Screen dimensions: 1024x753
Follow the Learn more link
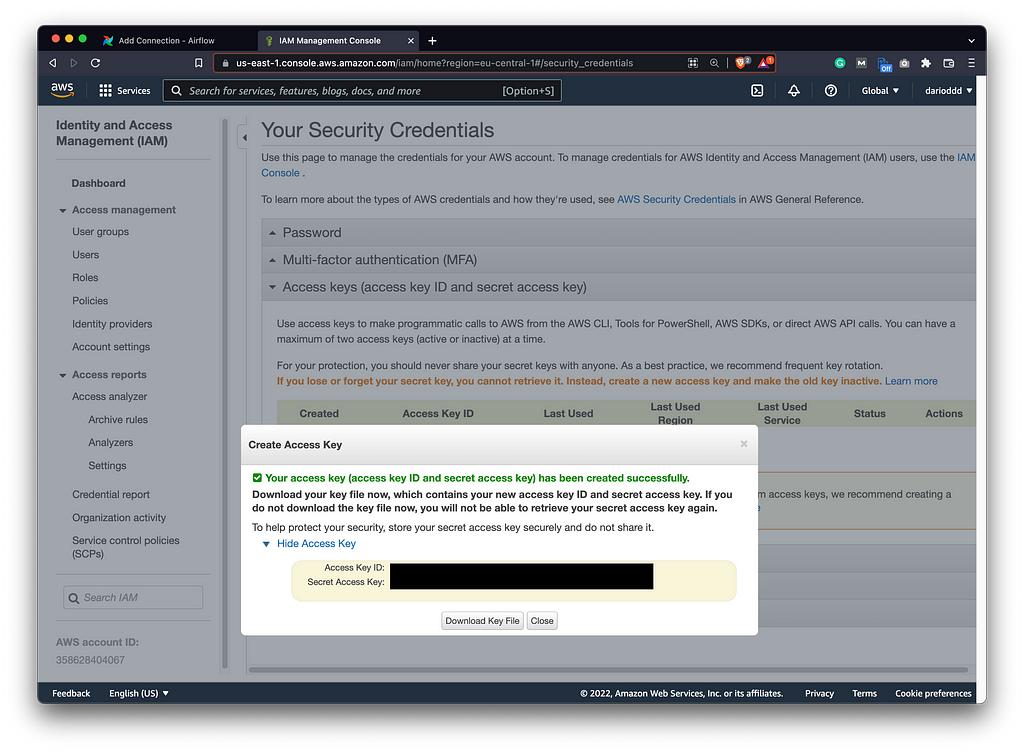pyautogui.click(x=911, y=381)
